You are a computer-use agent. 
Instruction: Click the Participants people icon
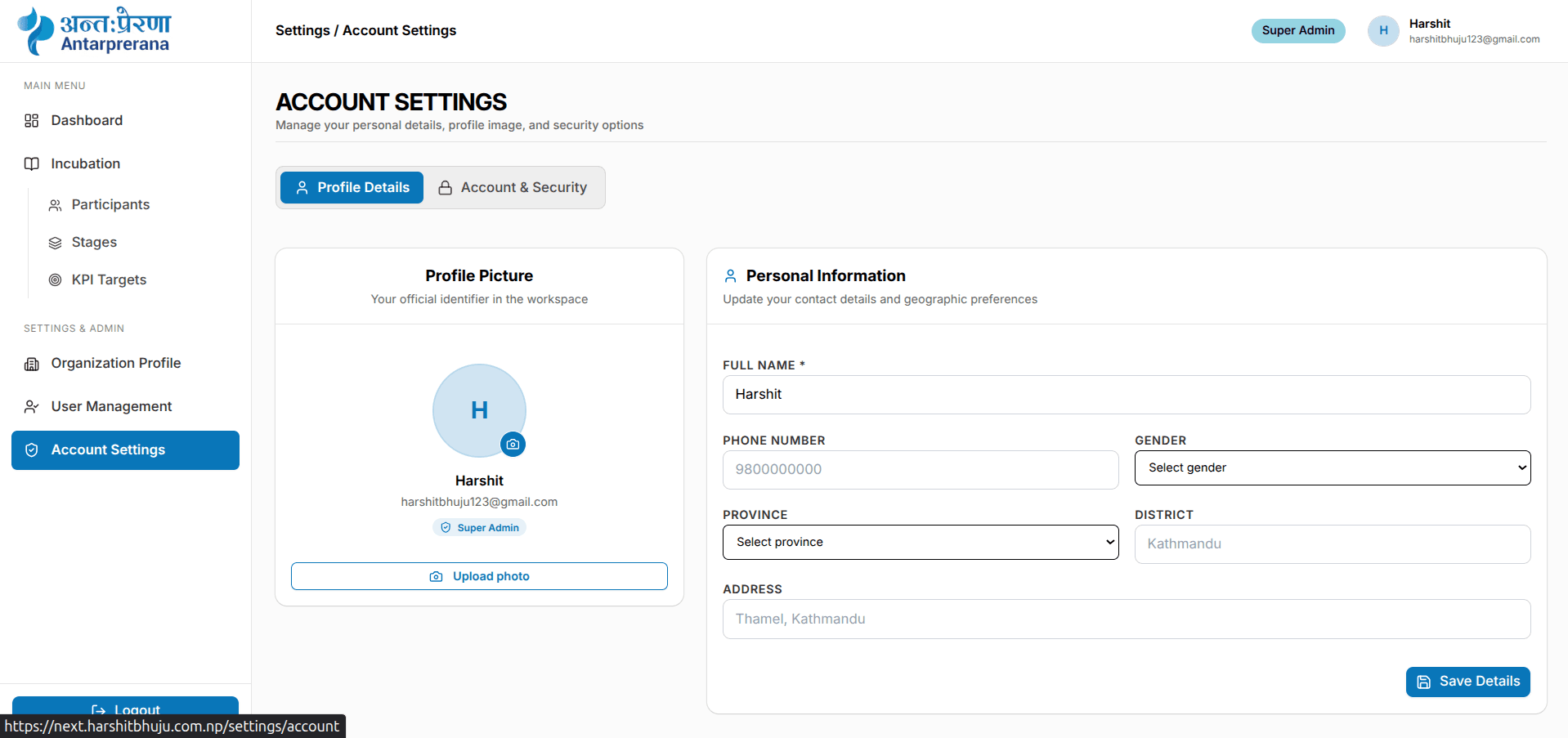pyautogui.click(x=55, y=205)
